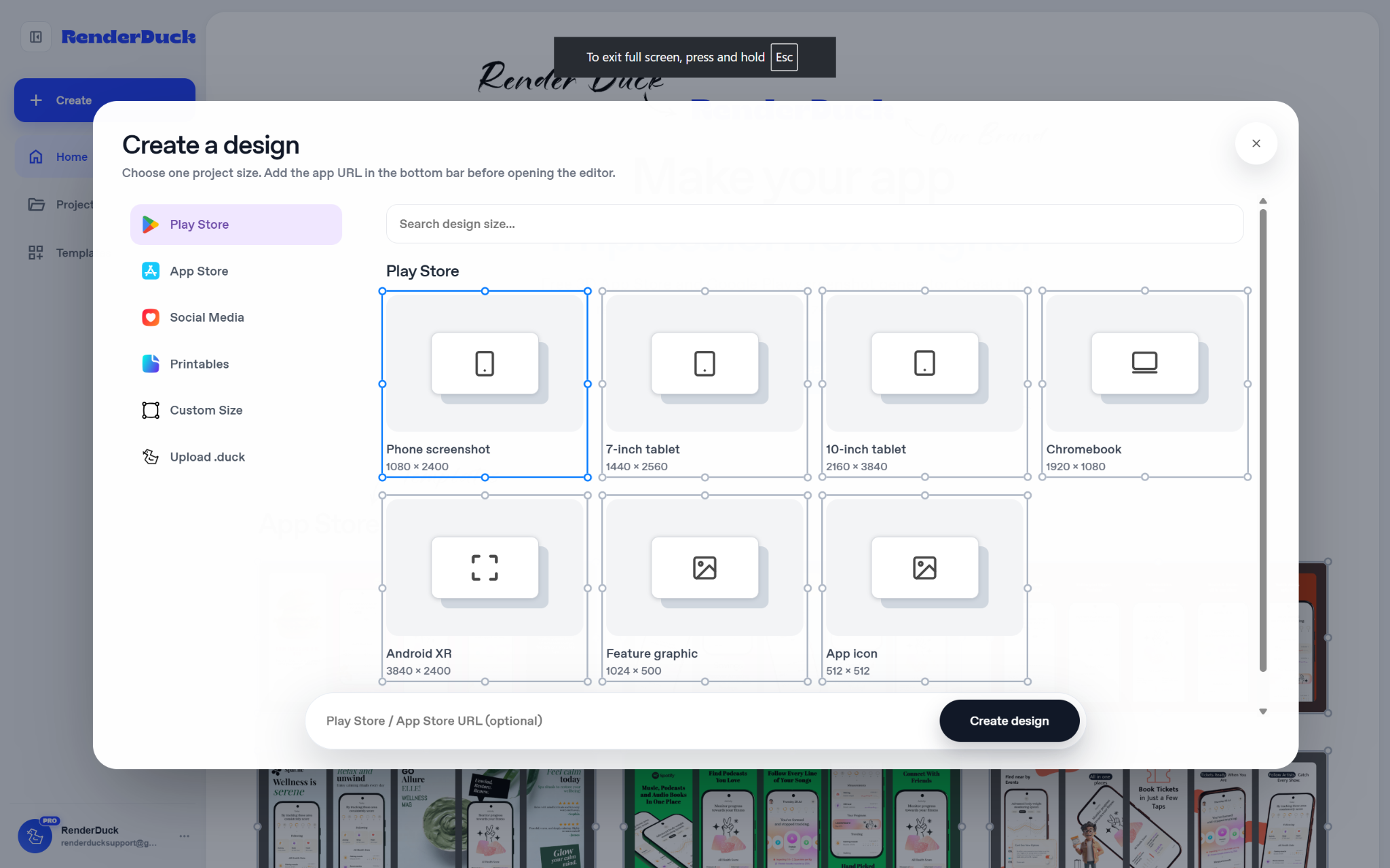Click the PRO badge on avatar
This screenshot has width=1390, height=868.
pyautogui.click(x=50, y=820)
